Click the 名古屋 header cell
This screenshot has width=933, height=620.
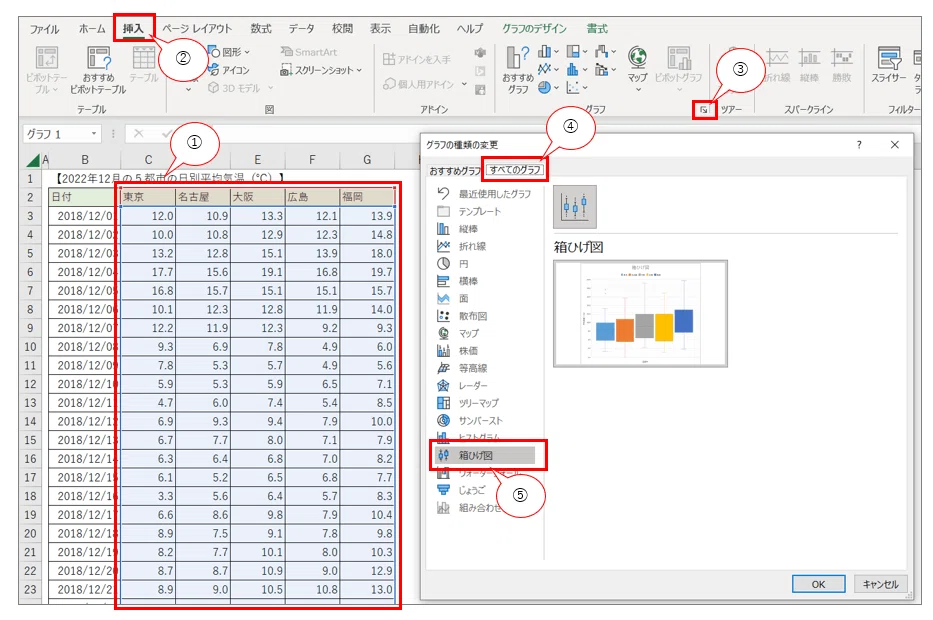pos(203,197)
